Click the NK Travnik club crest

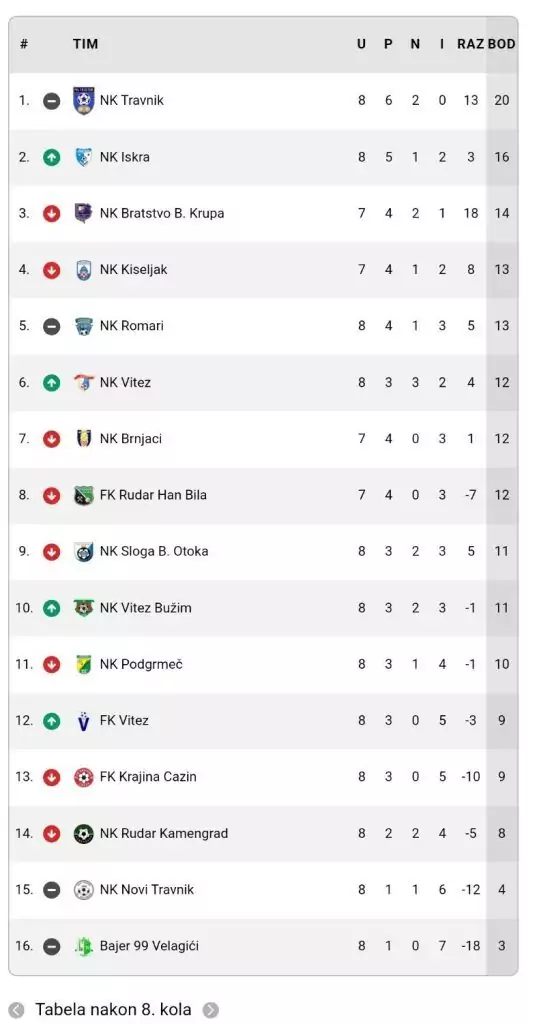84,101
